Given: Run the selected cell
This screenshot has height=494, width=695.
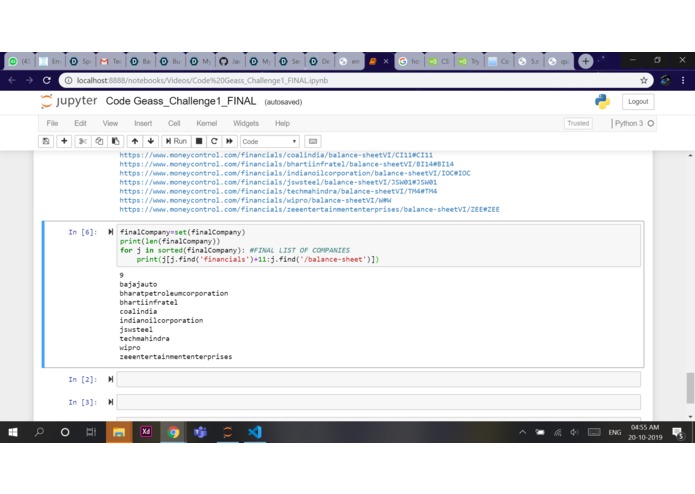Looking at the screenshot, I should tap(176, 141).
